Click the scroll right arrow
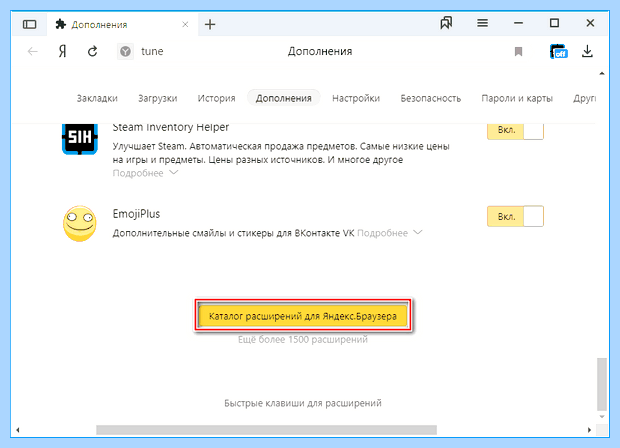Viewport: 620px width, 448px height. click(589, 430)
